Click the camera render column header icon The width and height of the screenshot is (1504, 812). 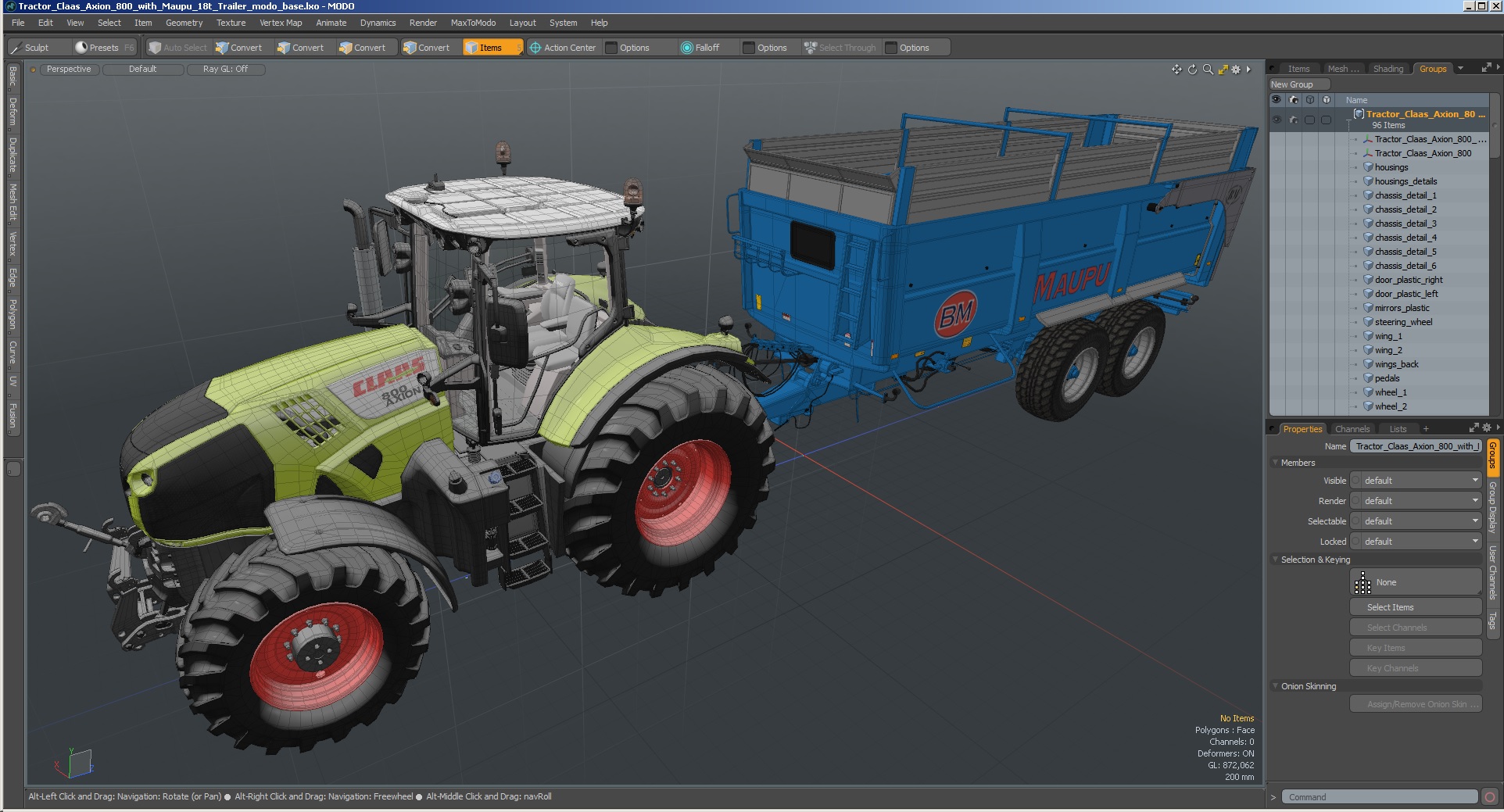click(x=1294, y=100)
